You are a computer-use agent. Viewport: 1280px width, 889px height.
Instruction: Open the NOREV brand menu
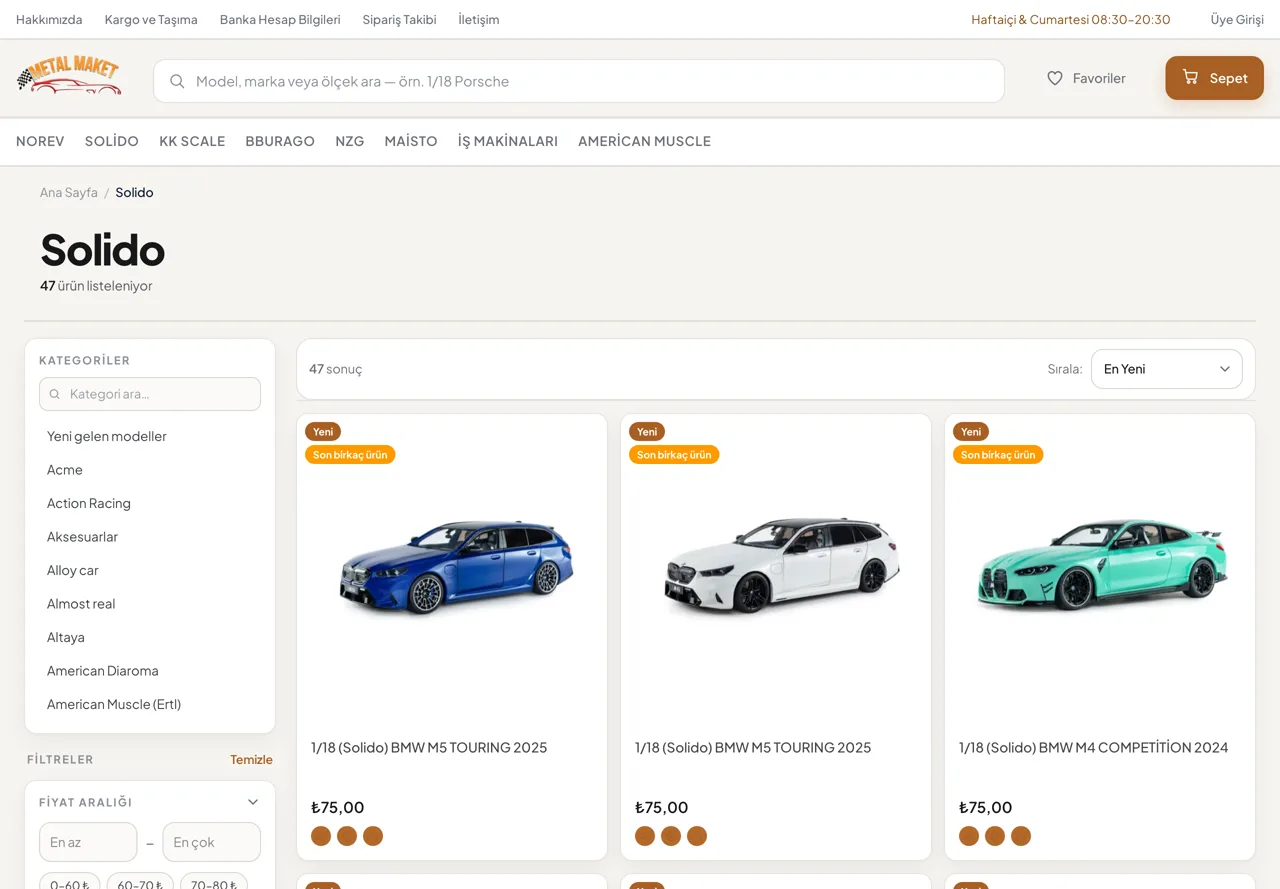tap(40, 141)
